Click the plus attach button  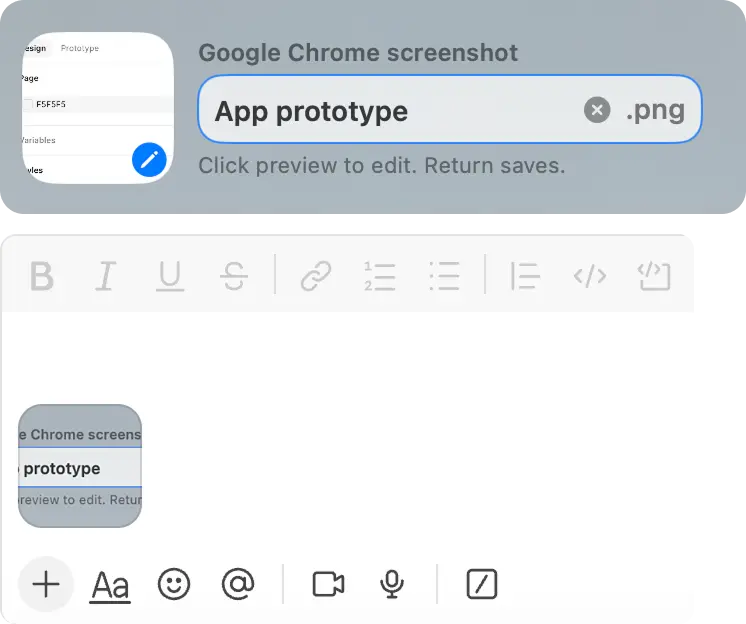[46, 584]
